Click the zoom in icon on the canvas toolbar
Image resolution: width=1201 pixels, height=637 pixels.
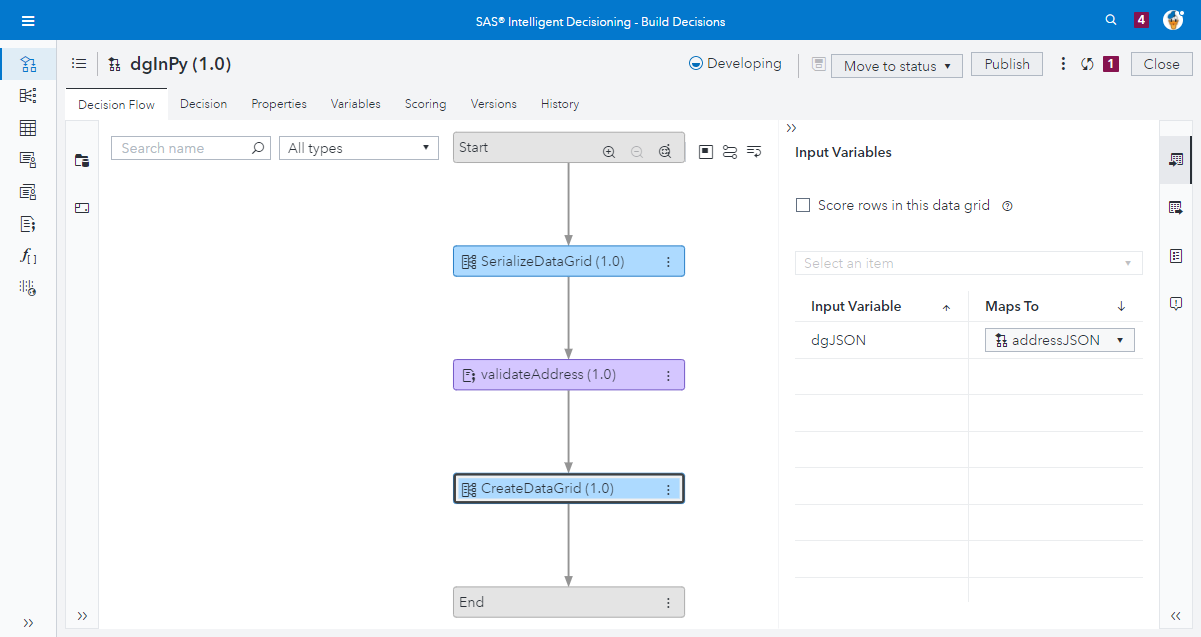609,151
